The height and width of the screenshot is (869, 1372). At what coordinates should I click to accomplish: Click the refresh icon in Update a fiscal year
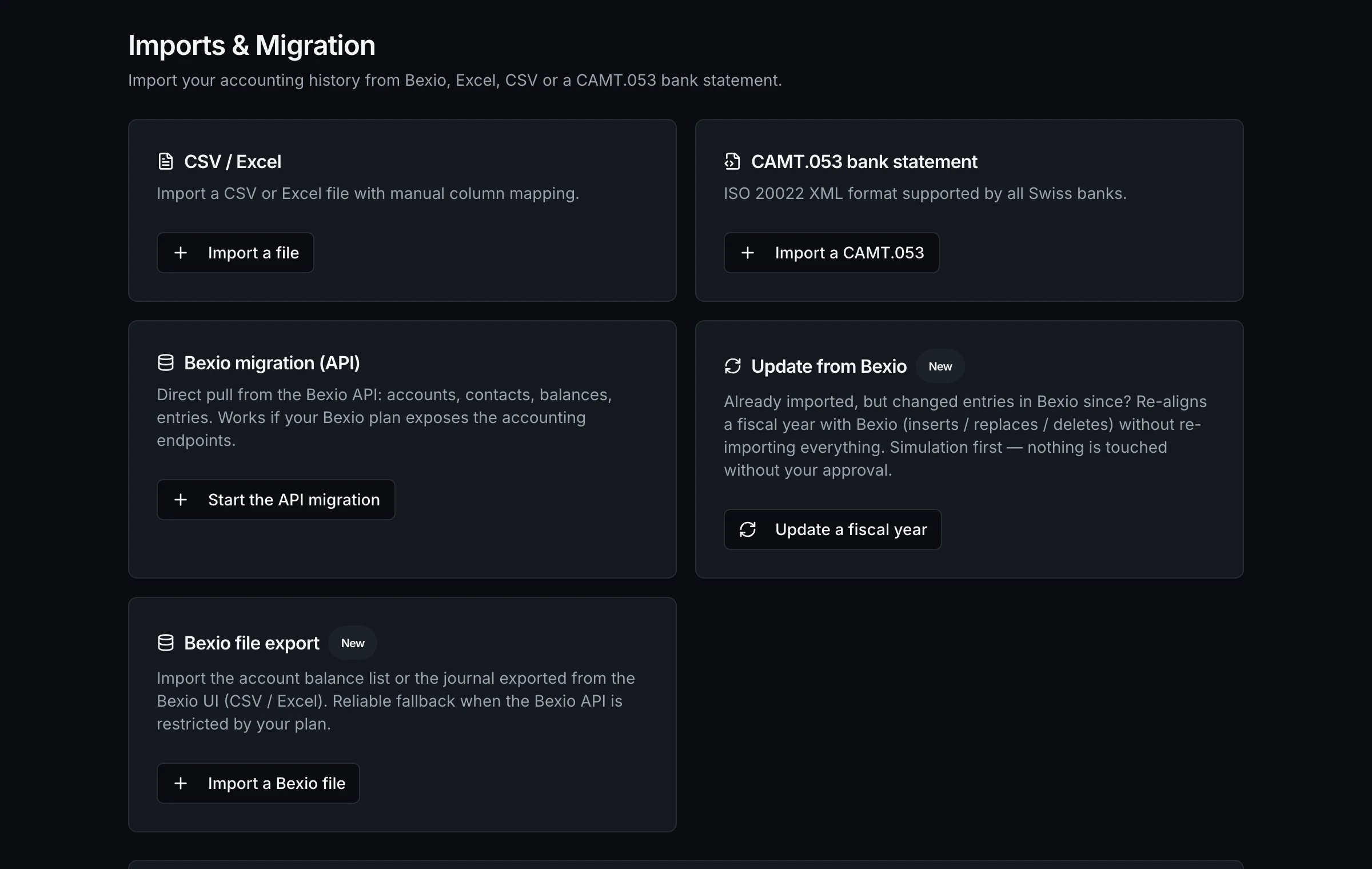coord(748,529)
